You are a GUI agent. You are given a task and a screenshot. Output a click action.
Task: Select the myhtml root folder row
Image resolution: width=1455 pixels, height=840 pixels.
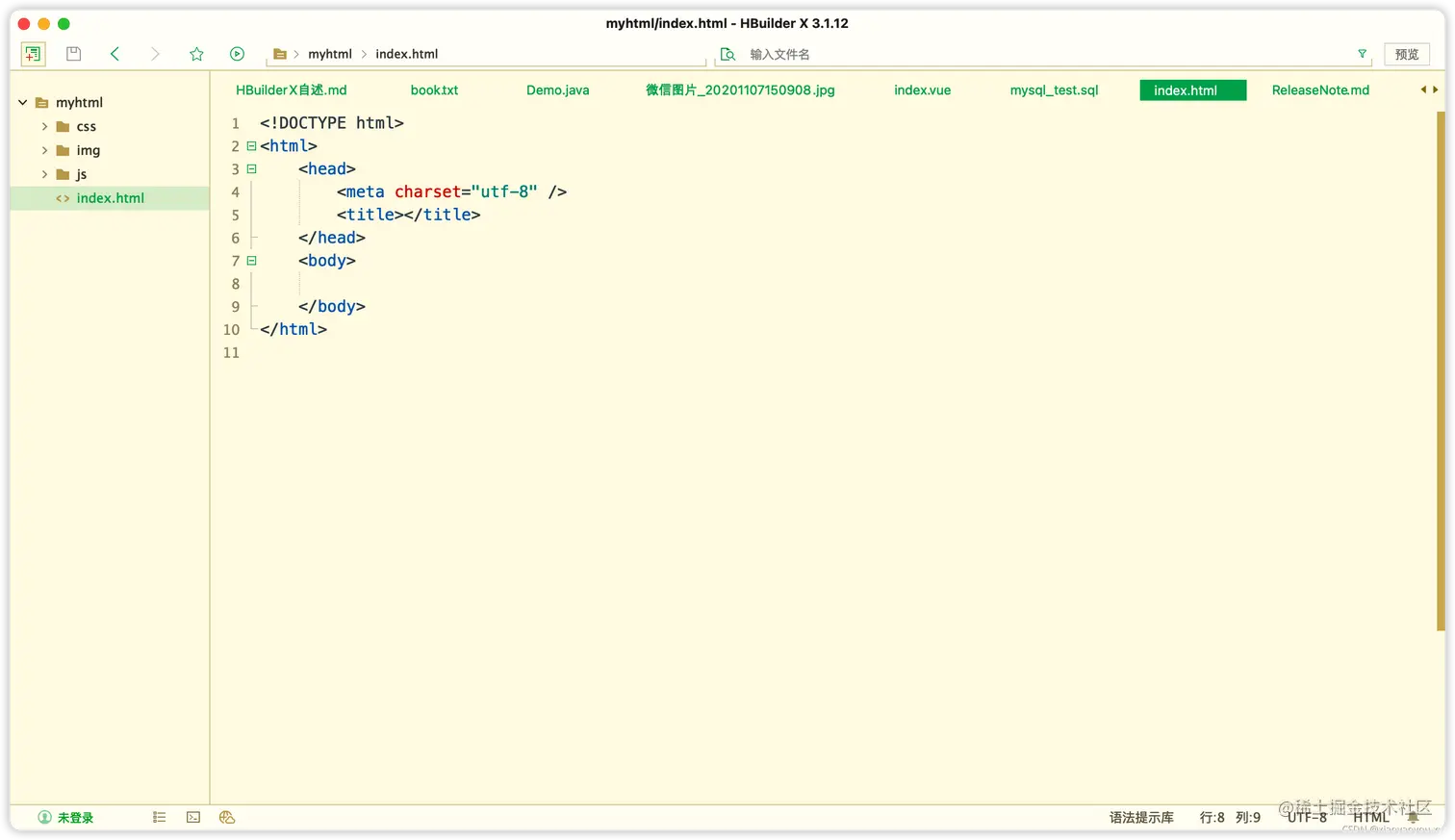click(x=110, y=102)
